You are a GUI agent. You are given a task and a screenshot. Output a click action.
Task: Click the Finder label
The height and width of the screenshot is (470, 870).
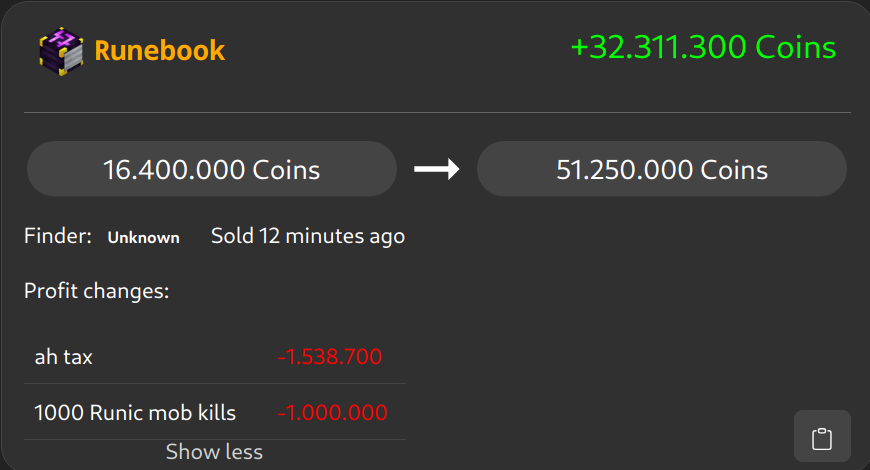click(x=58, y=237)
